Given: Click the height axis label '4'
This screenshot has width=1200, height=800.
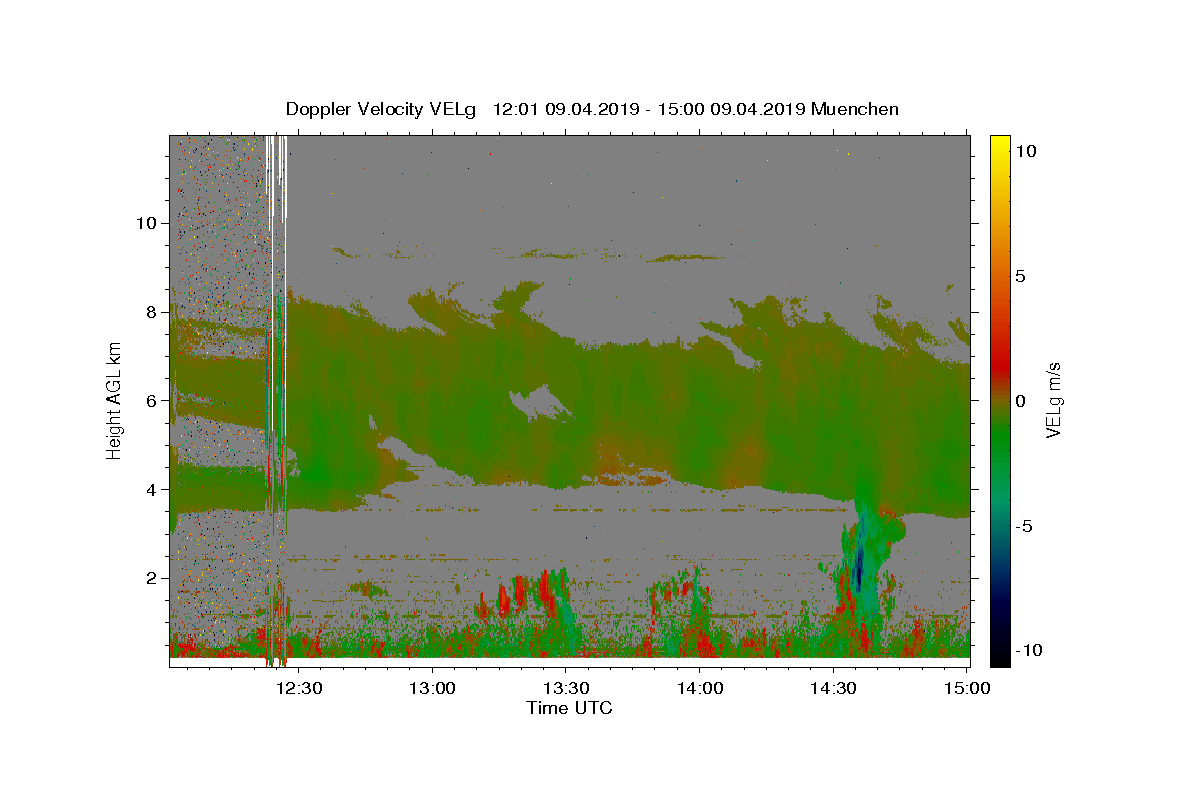Looking at the screenshot, I should pyautogui.click(x=150, y=489).
